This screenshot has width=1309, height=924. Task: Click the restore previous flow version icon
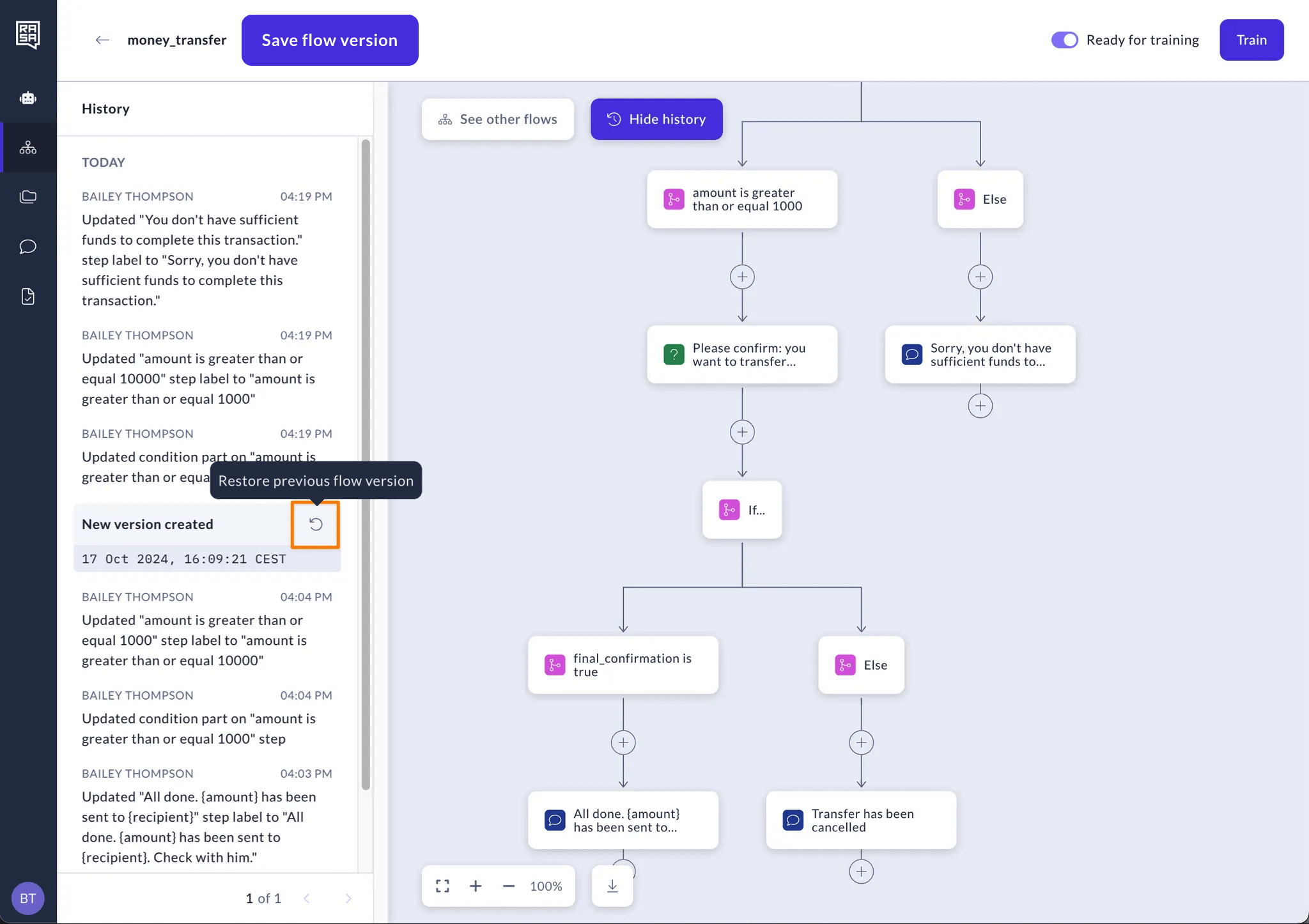[x=316, y=524]
